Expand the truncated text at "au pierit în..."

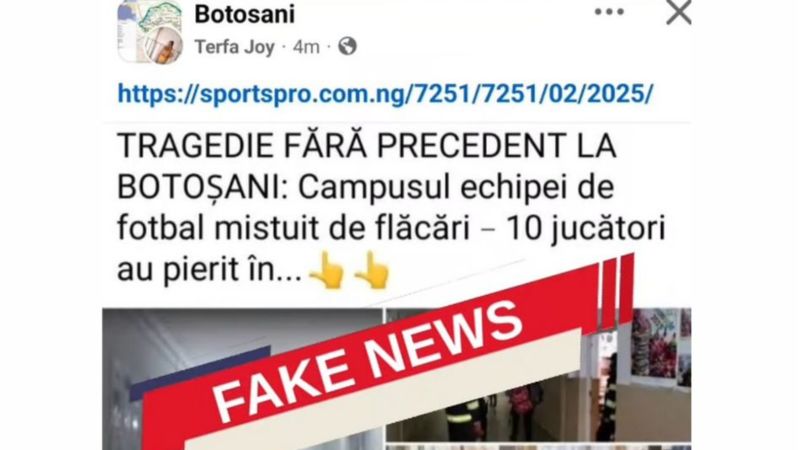(x=209, y=270)
